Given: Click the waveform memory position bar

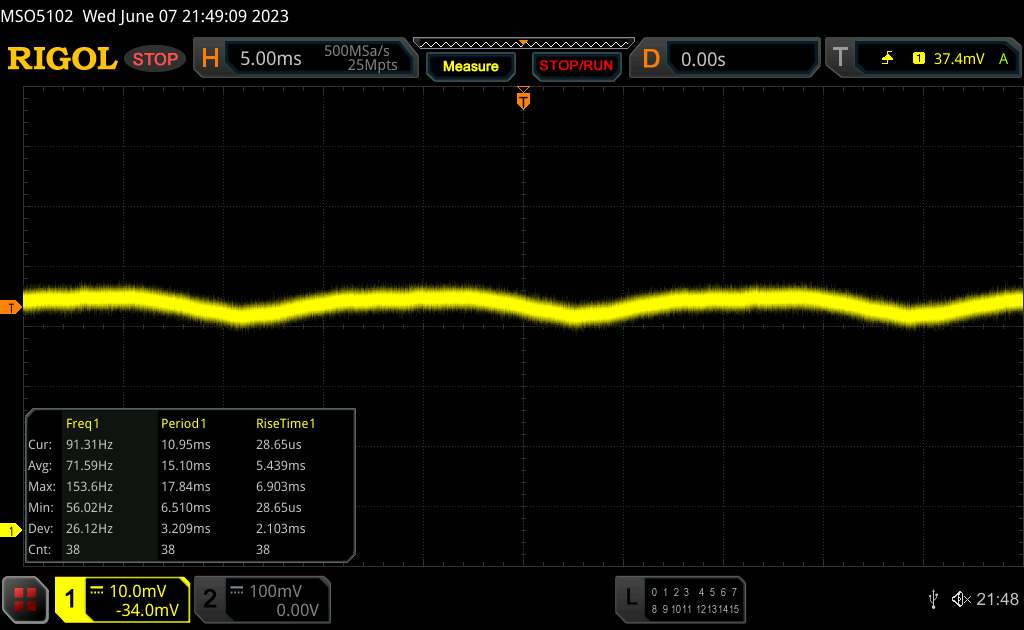Looking at the screenshot, I should 523,43.
